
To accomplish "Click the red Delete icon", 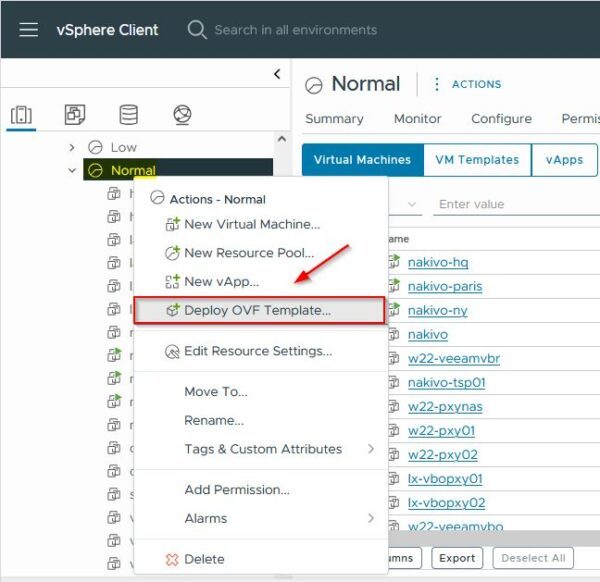I will (x=172, y=559).
